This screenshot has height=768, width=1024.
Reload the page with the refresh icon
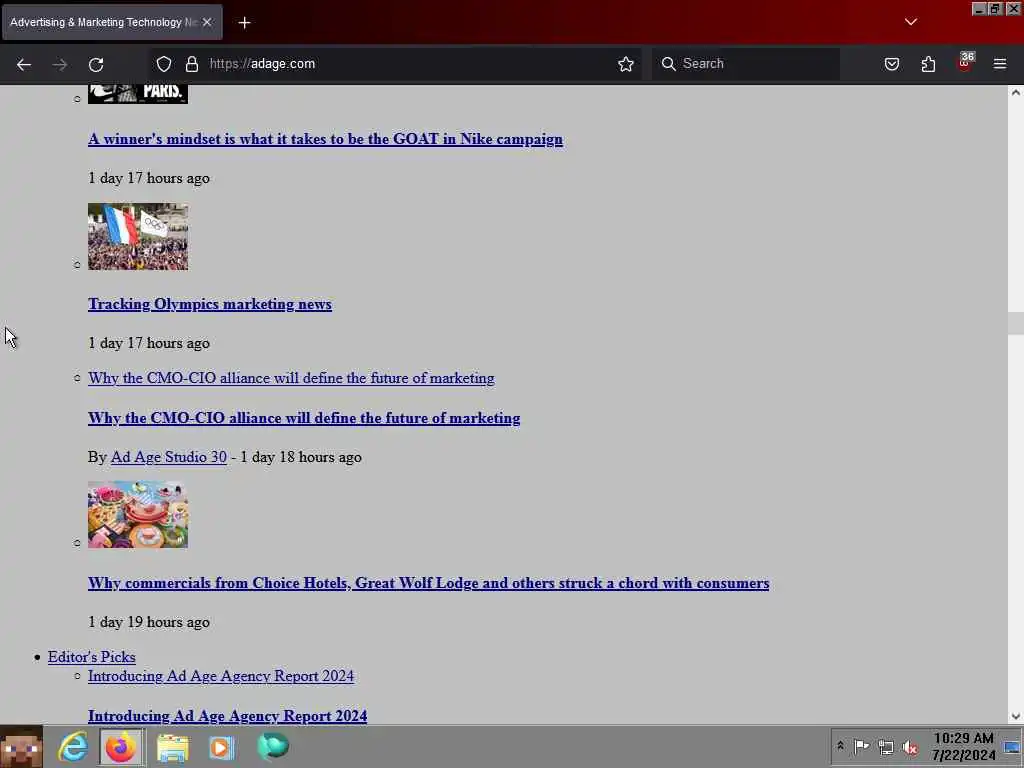point(96,64)
